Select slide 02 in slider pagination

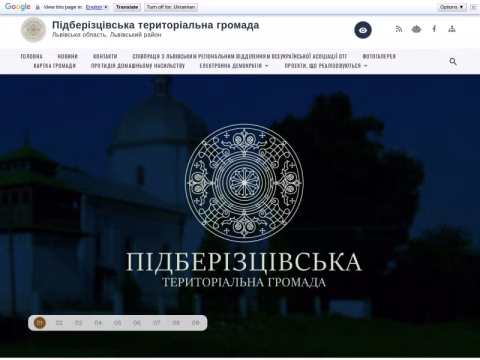tap(59, 323)
